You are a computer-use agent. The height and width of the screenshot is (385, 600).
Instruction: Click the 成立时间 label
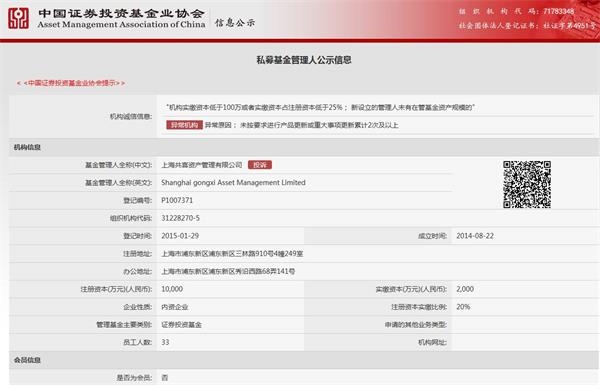tap(432, 236)
